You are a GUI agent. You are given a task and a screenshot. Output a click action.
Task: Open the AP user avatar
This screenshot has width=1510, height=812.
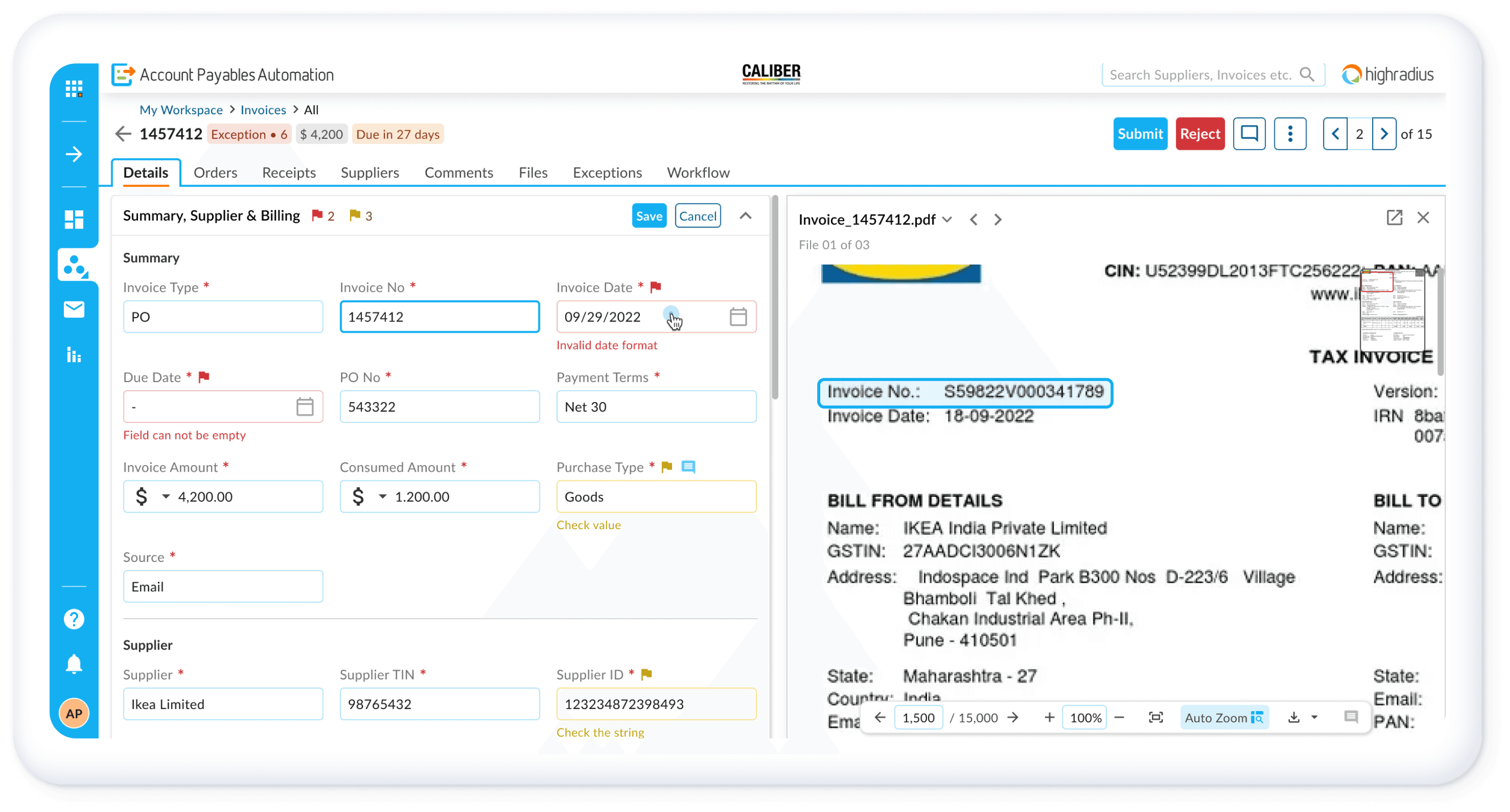74,714
